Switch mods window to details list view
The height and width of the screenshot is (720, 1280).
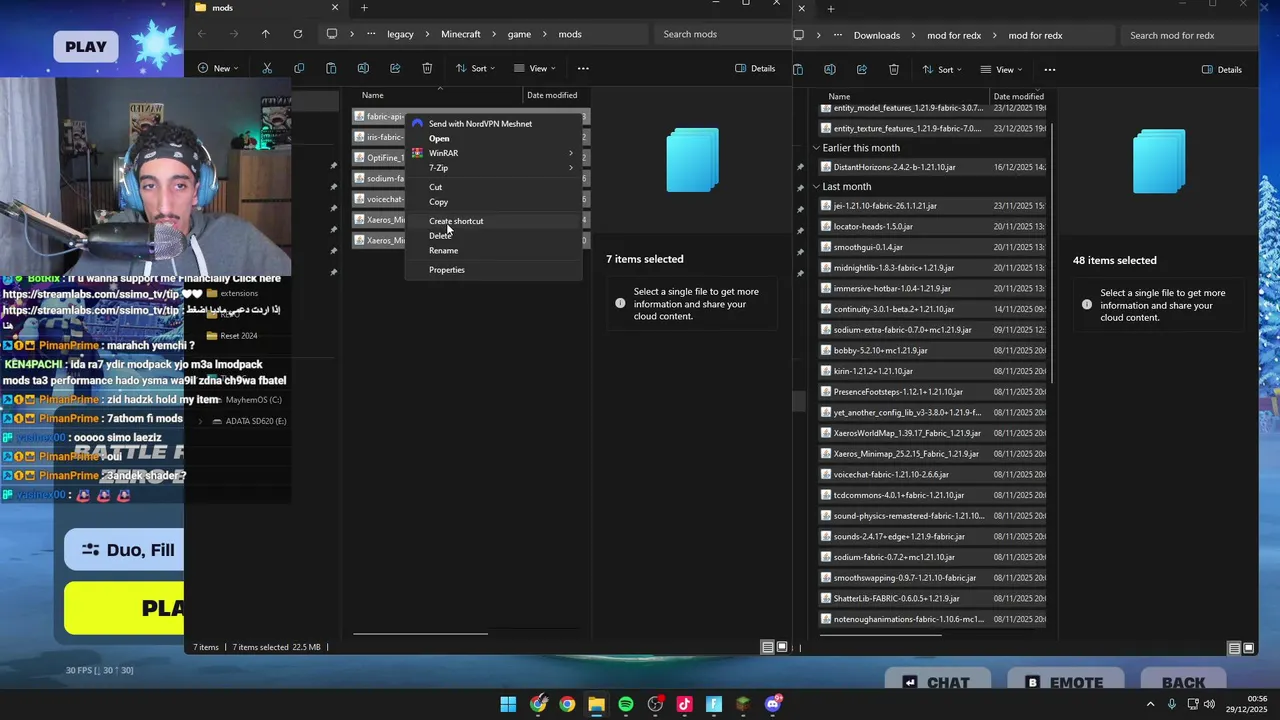(x=768, y=647)
